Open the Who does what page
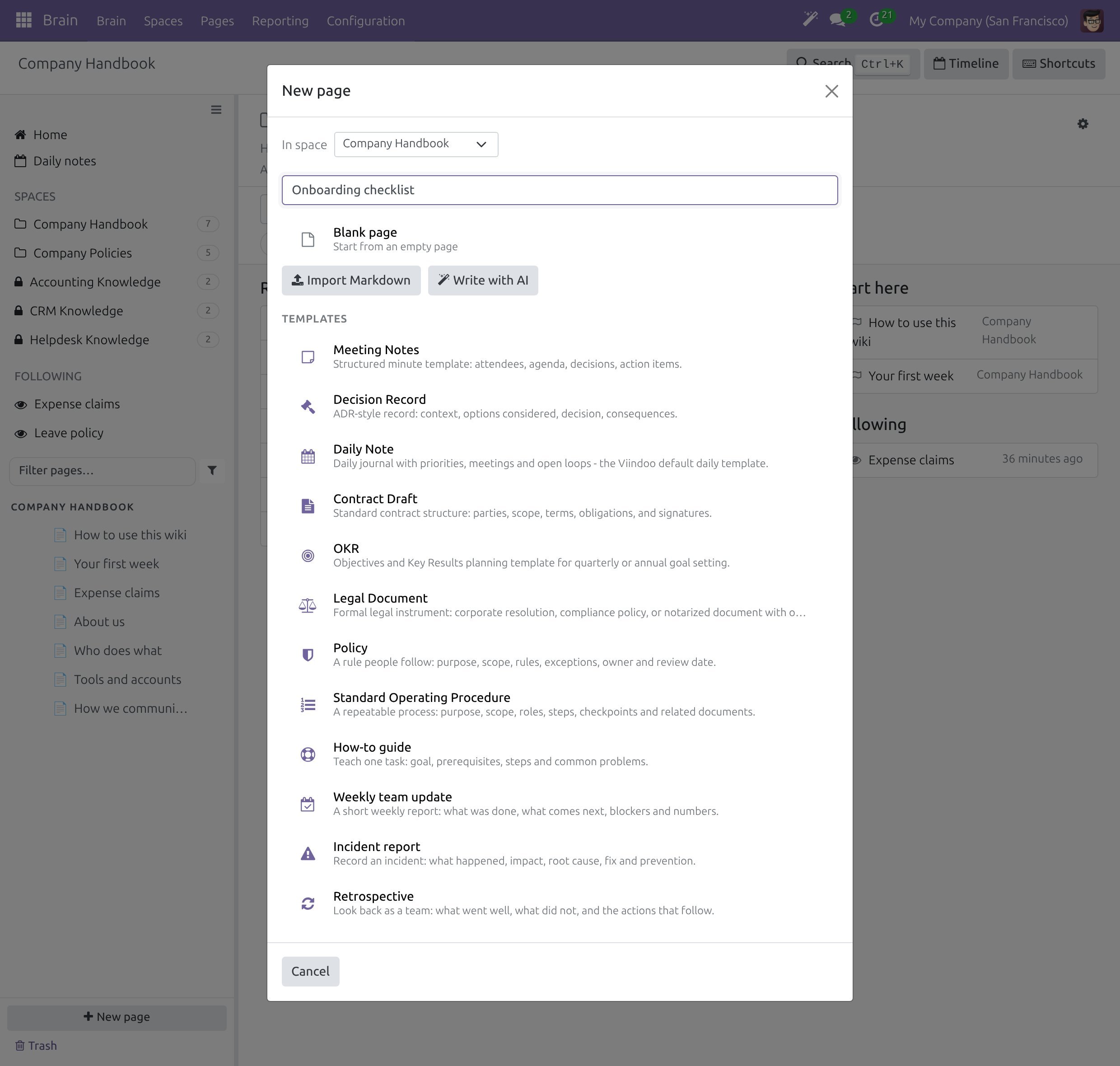 point(117,650)
